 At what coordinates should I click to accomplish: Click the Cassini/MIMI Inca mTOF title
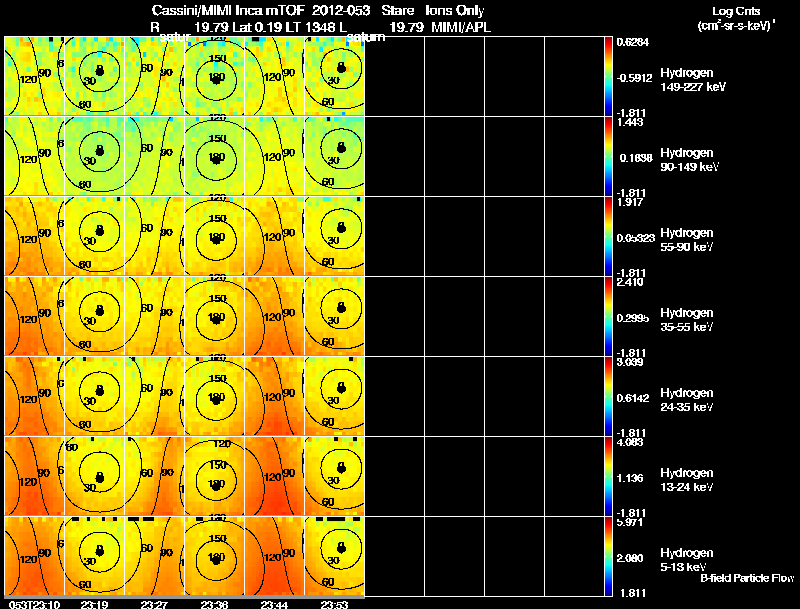pyautogui.click(x=228, y=10)
